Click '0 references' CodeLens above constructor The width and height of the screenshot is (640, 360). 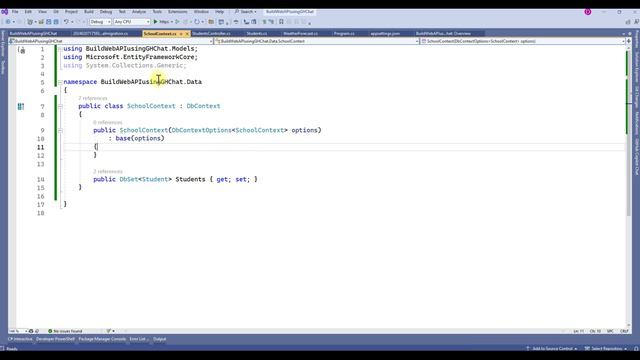pos(108,122)
